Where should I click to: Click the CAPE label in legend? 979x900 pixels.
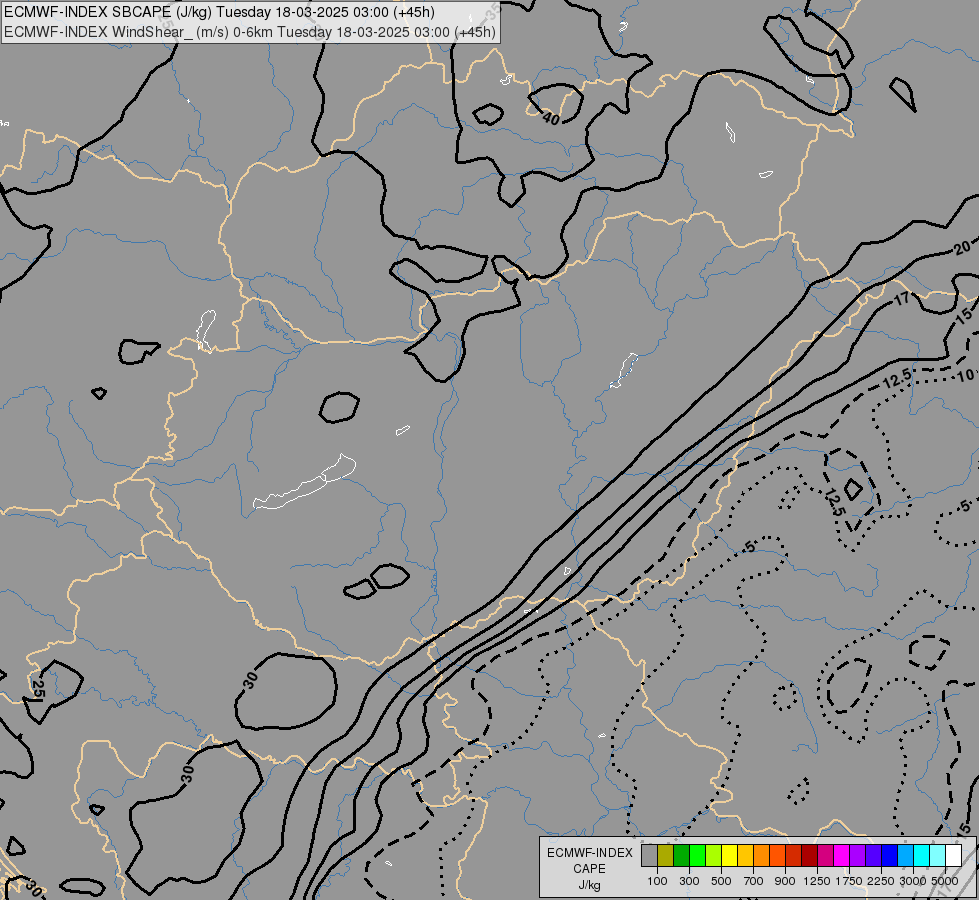point(589,869)
